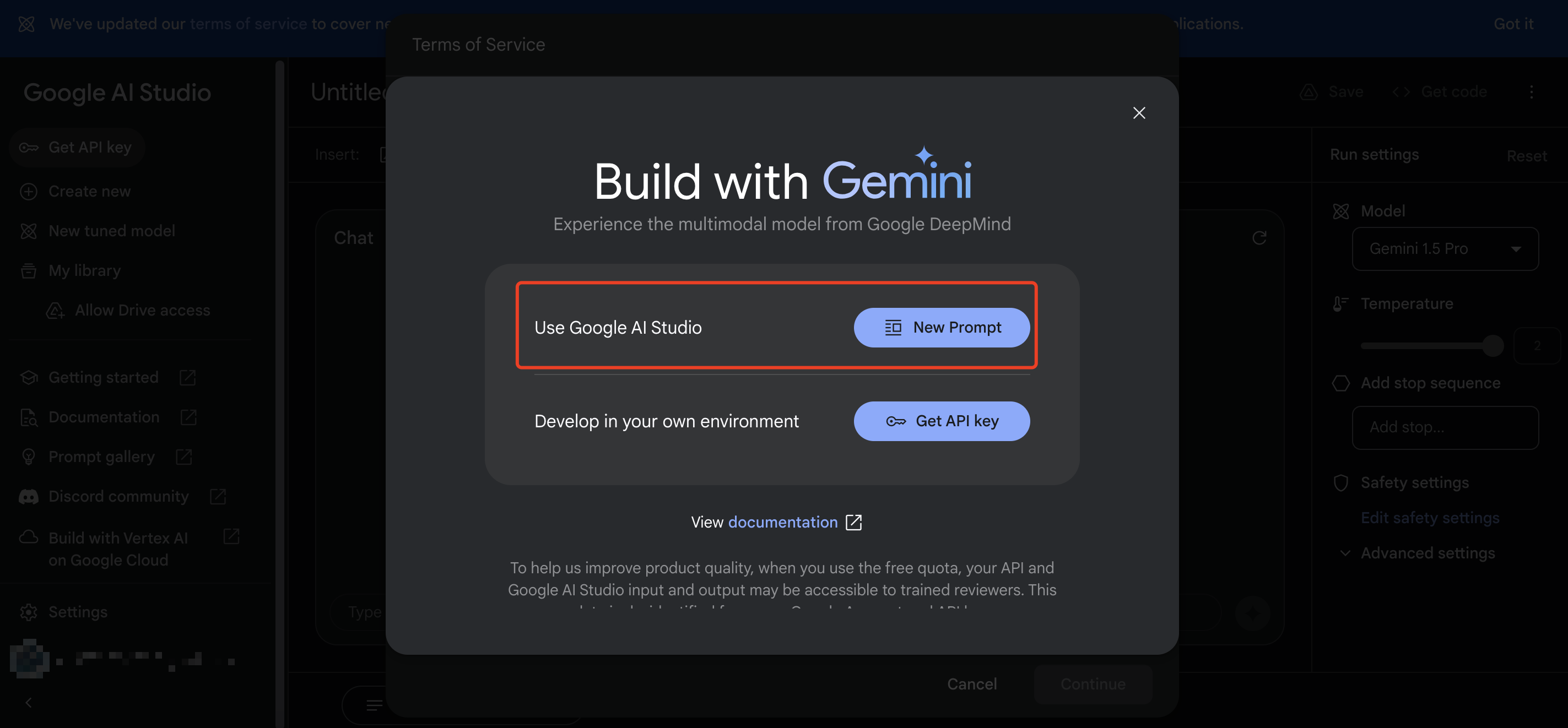Viewport: 1568px width, 728px height.
Task: Click the Discord community icon
Action: (x=29, y=496)
